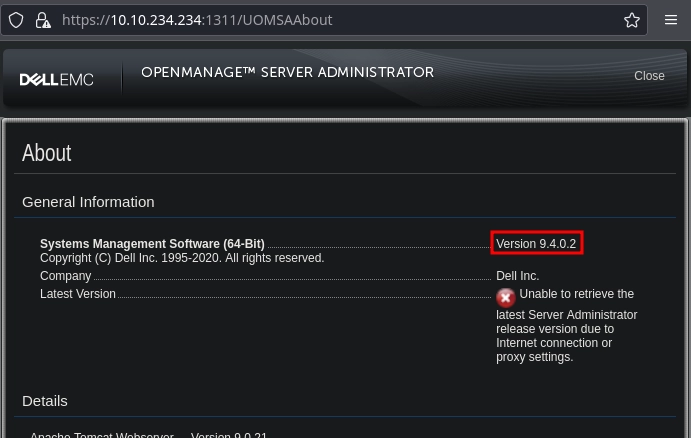The width and height of the screenshot is (691, 438).
Task: Click the Systems Management Software (64-Bit) label
Action: (152, 244)
